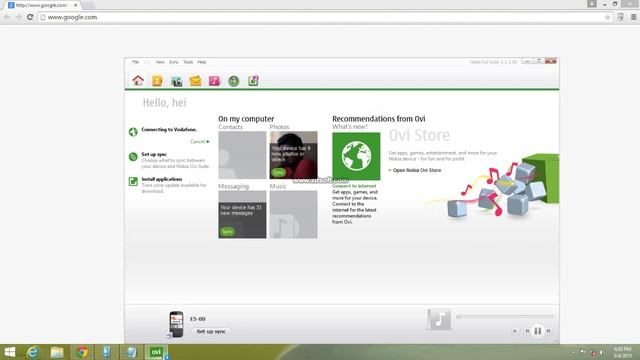Minimize the Nokia Ovi Suite window

527,61
